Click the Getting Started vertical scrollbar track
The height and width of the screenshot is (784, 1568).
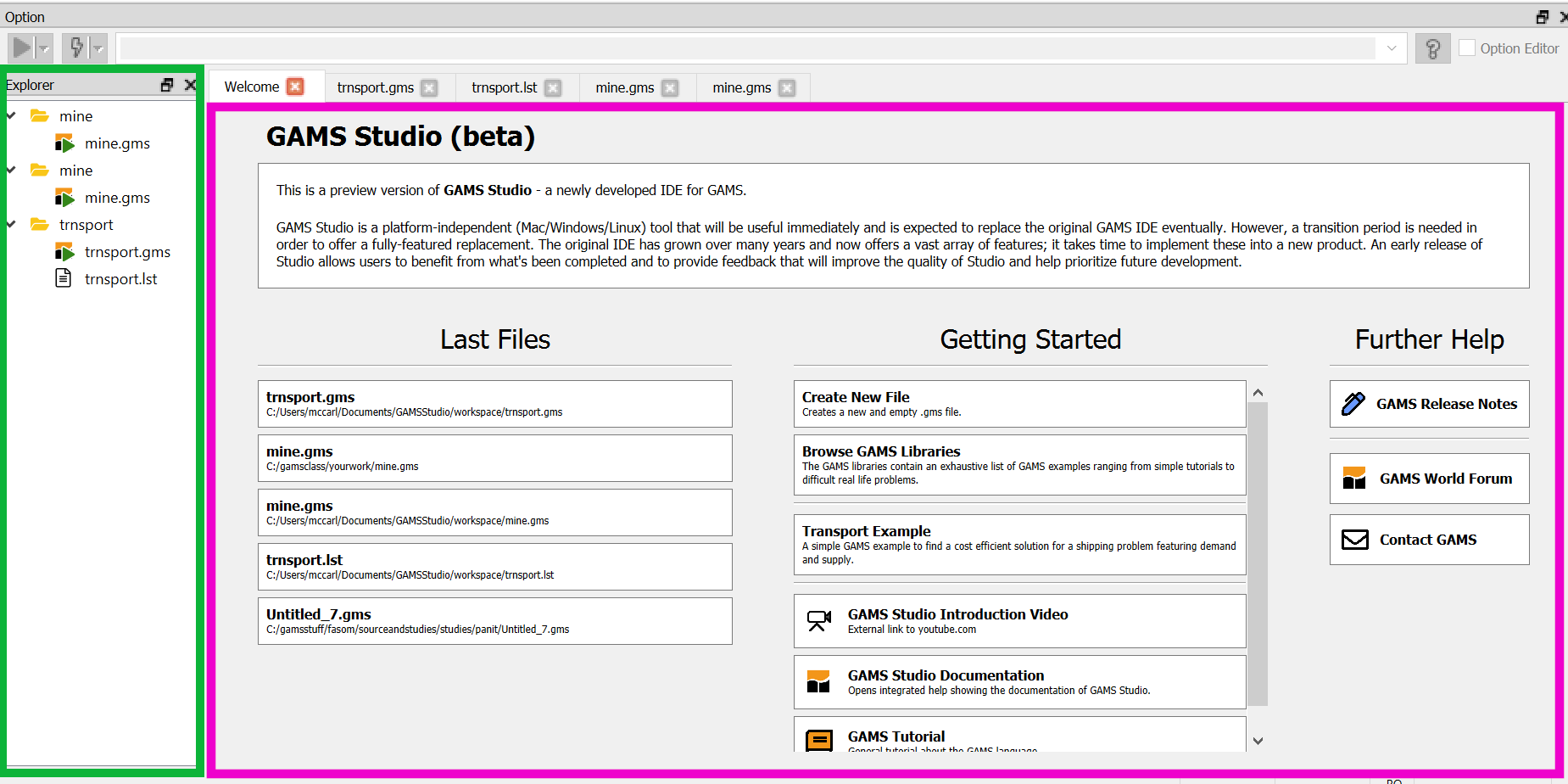click(x=1258, y=554)
